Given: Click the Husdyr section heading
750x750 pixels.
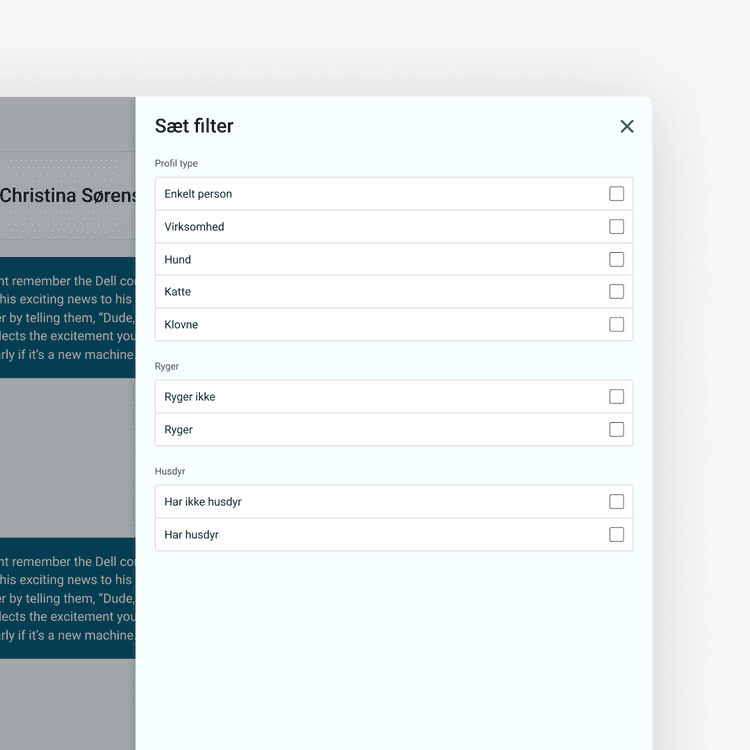Looking at the screenshot, I should (x=170, y=472).
